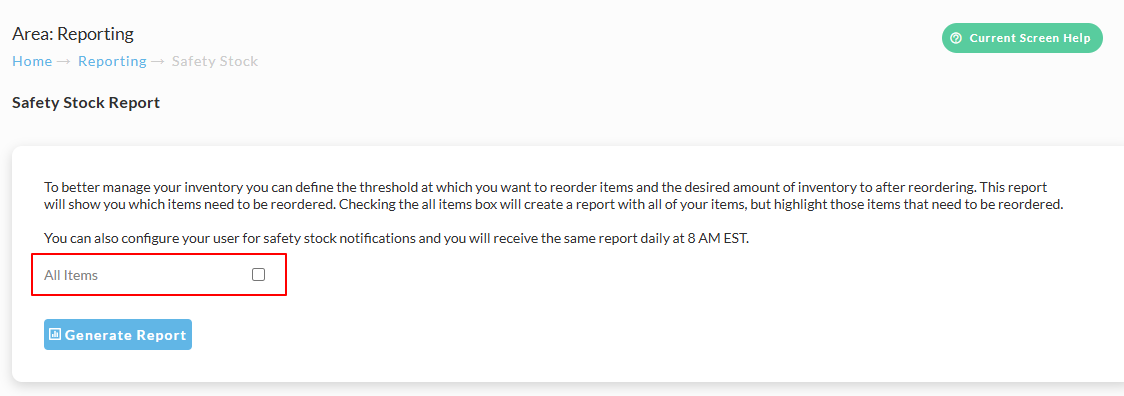This screenshot has height=396, width=1124.
Task: Click the All Items label text
Action: (x=71, y=275)
